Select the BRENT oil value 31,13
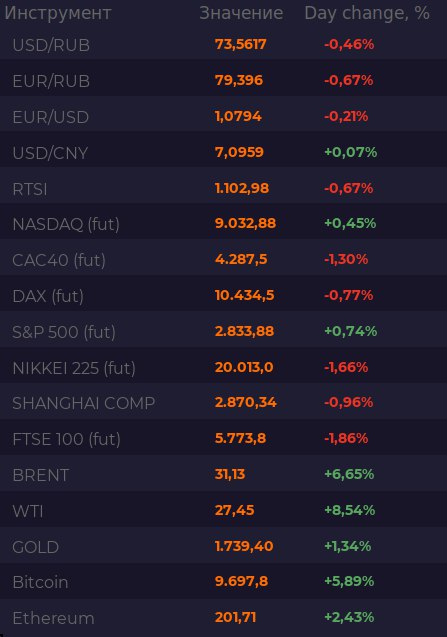Viewport: 447px width, 637px height. click(x=230, y=474)
